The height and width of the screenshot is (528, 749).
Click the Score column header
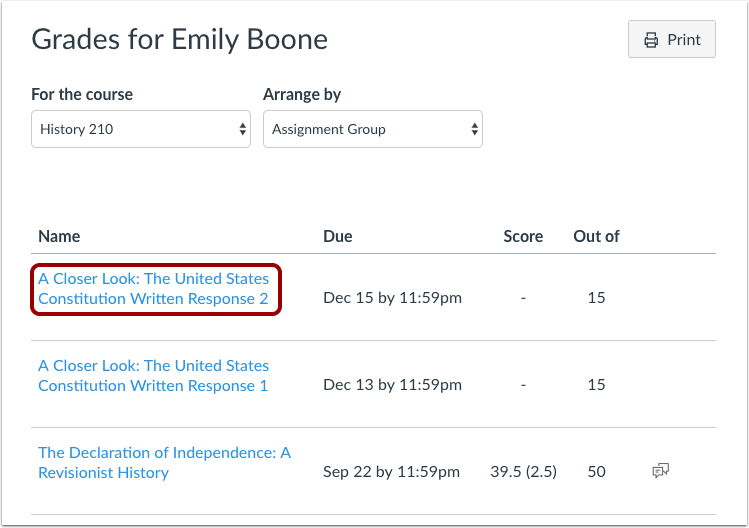523,237
